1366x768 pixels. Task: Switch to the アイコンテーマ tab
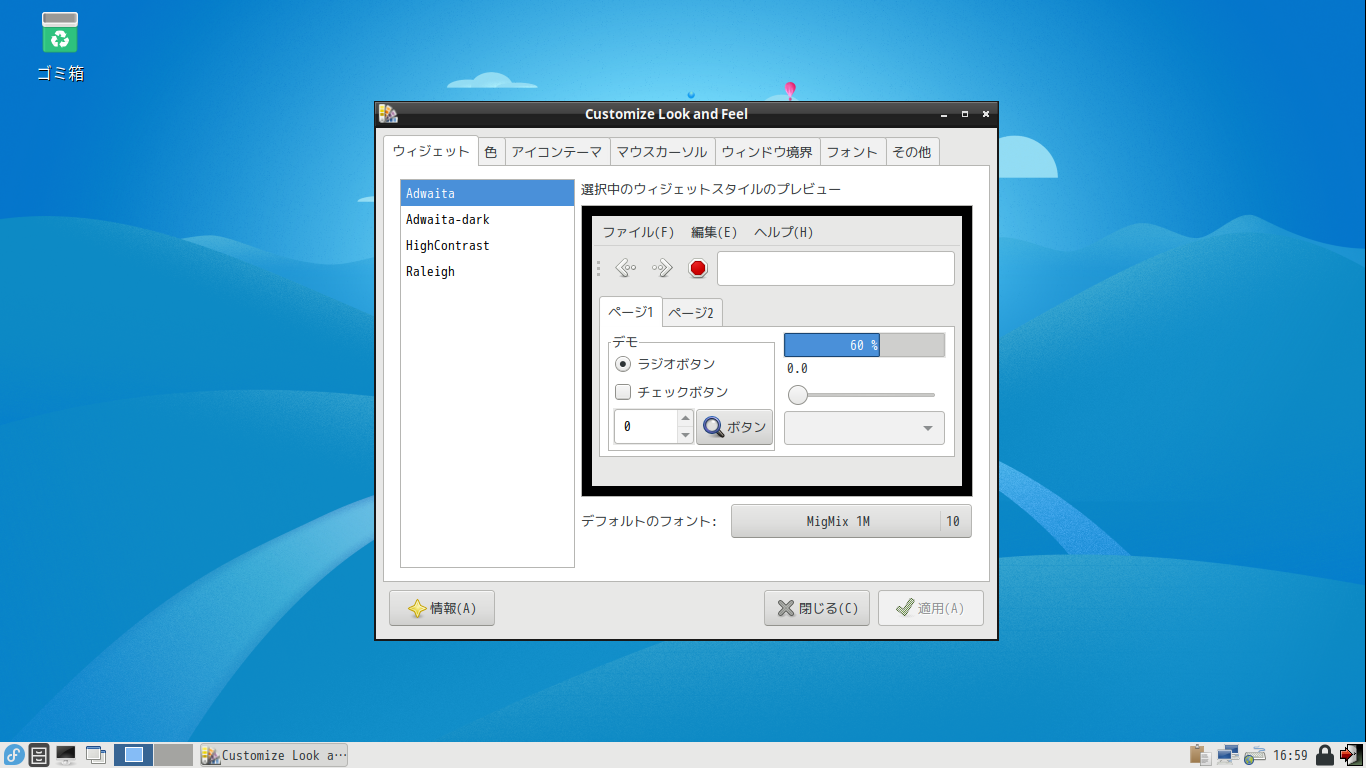pyautogui.click(x=557, y=152)
